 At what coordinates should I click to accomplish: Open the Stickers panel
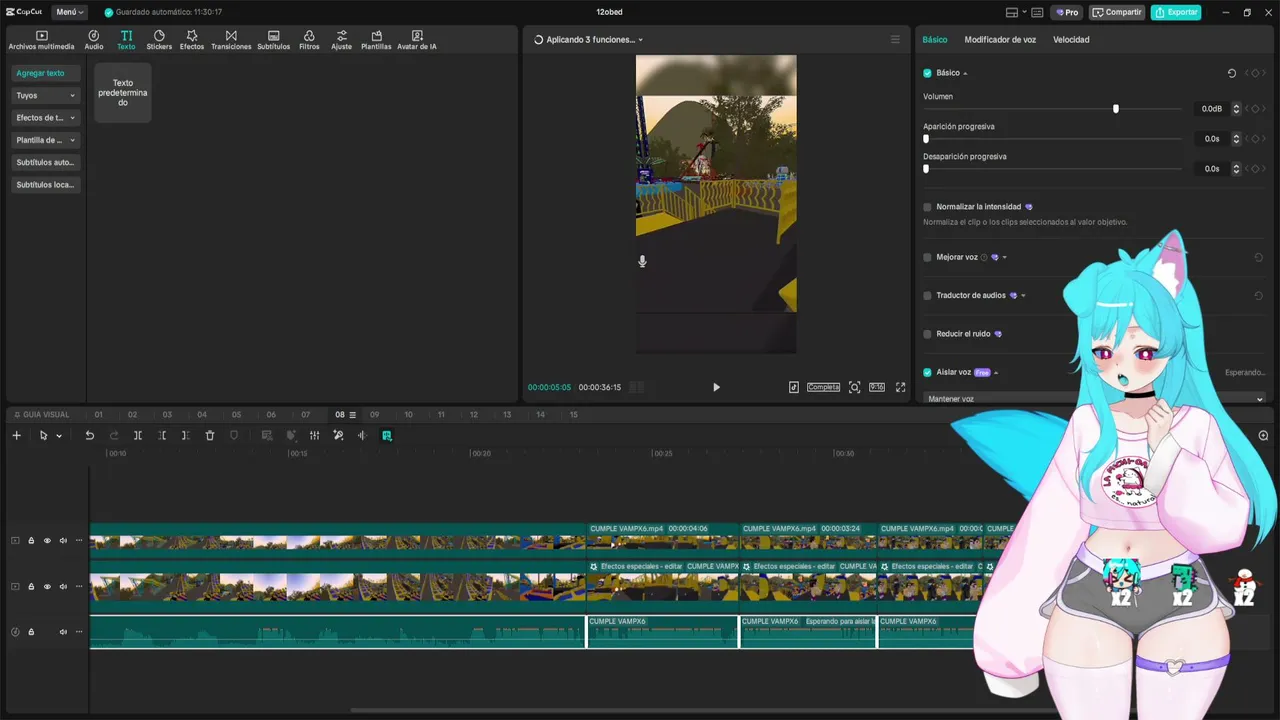pos(159,40)
